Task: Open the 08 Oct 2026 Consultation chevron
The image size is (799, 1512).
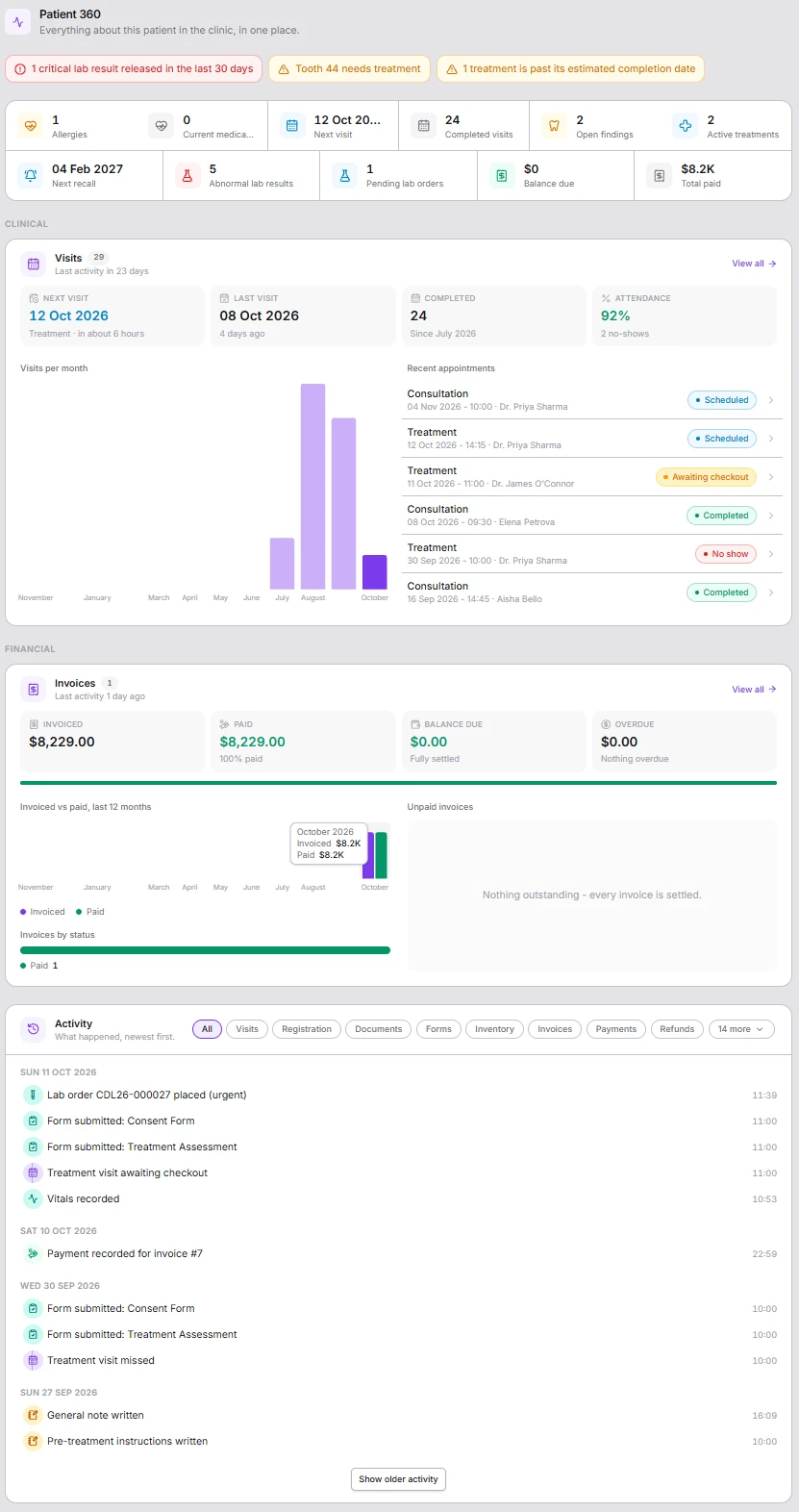Action: (771, 516)
